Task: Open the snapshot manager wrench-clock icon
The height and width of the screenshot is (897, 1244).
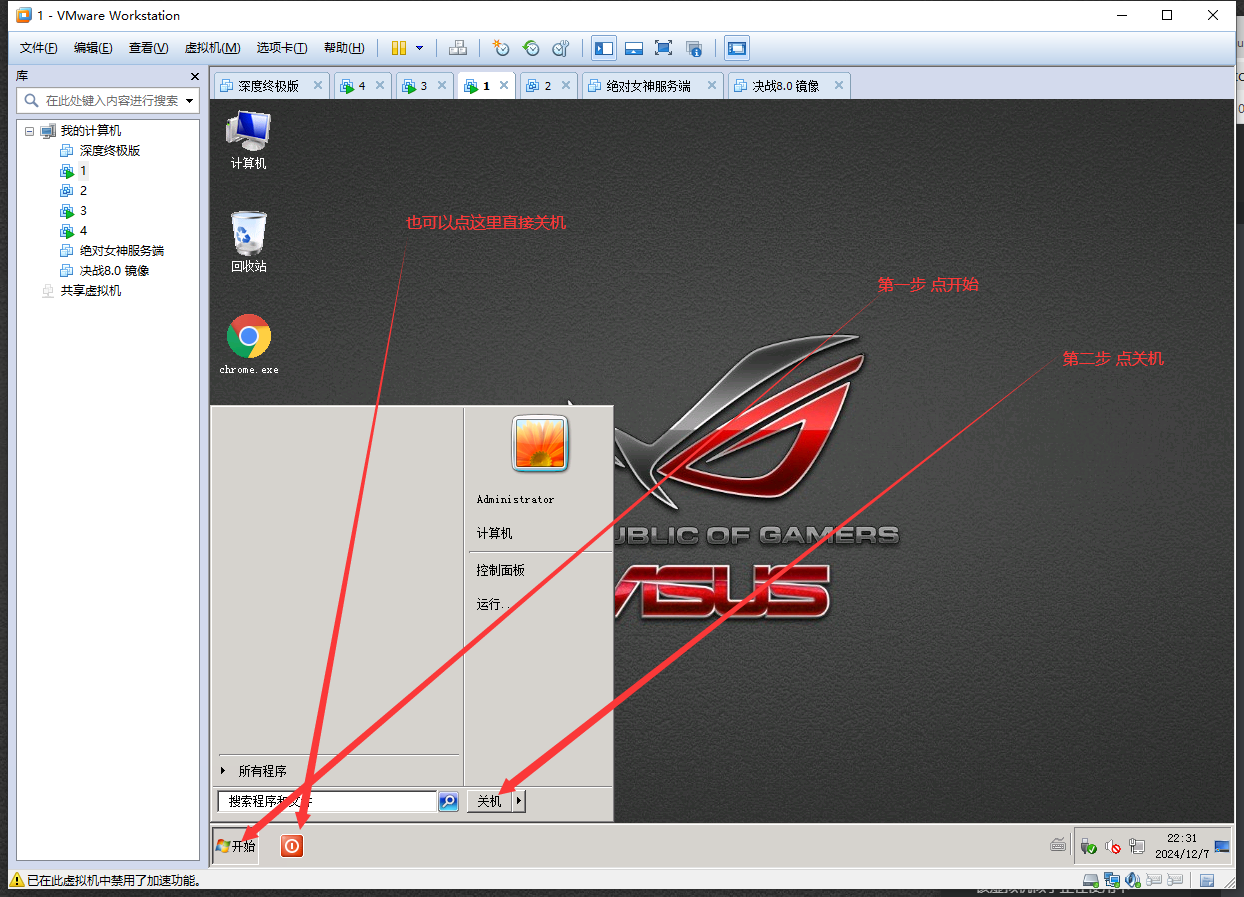Action: point(561,48)
